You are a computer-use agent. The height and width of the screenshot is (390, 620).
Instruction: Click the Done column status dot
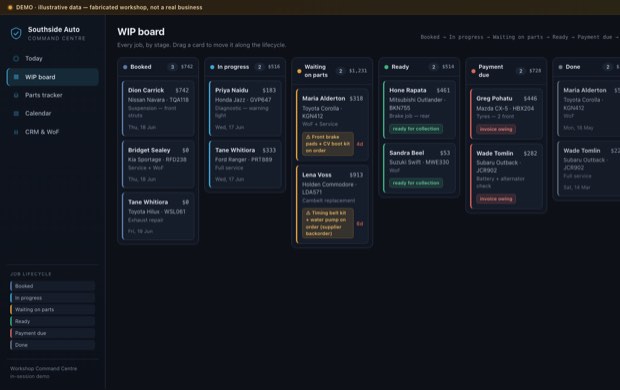point(560,67)
